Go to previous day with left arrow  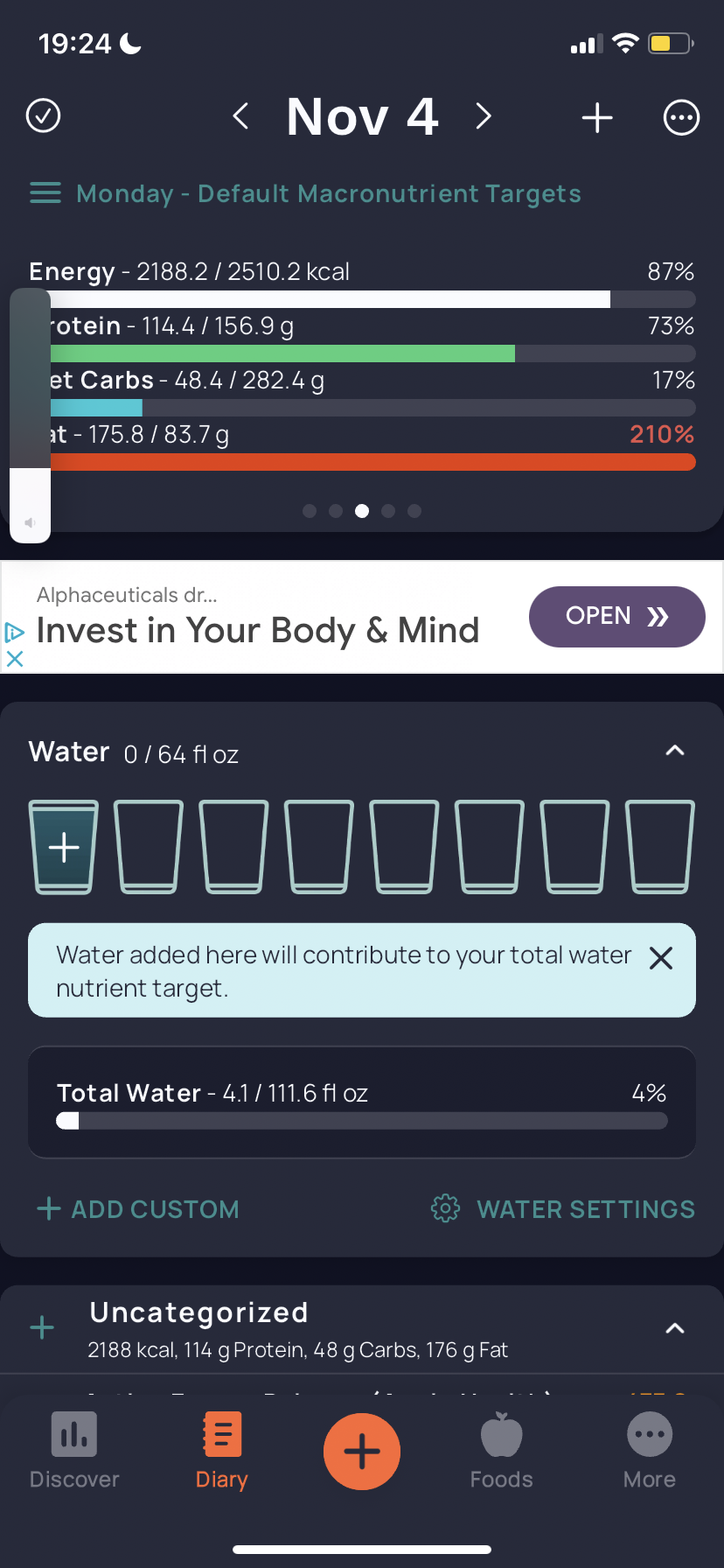point(241,115)
